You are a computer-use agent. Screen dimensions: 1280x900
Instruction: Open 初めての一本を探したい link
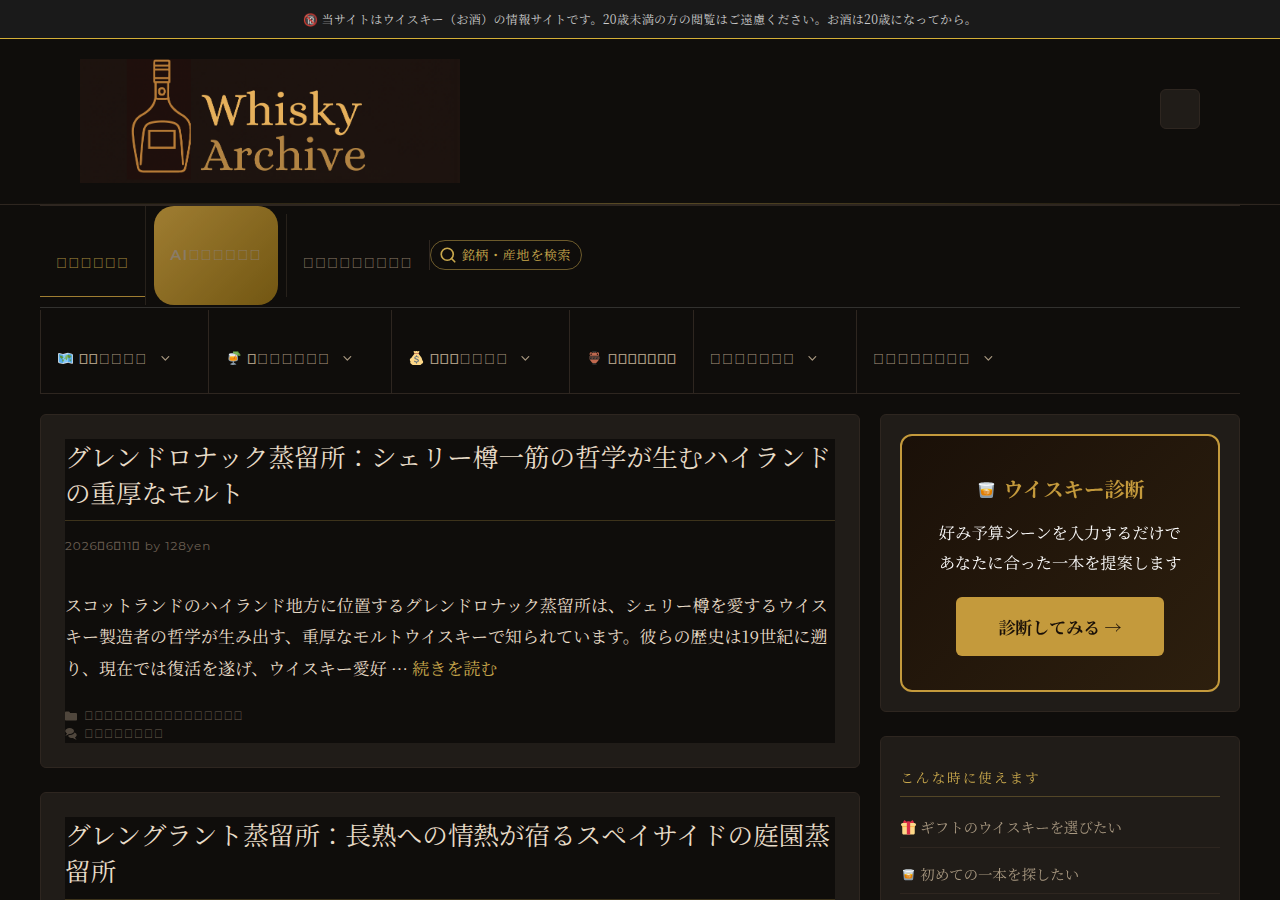click(x=1000, y=874)
